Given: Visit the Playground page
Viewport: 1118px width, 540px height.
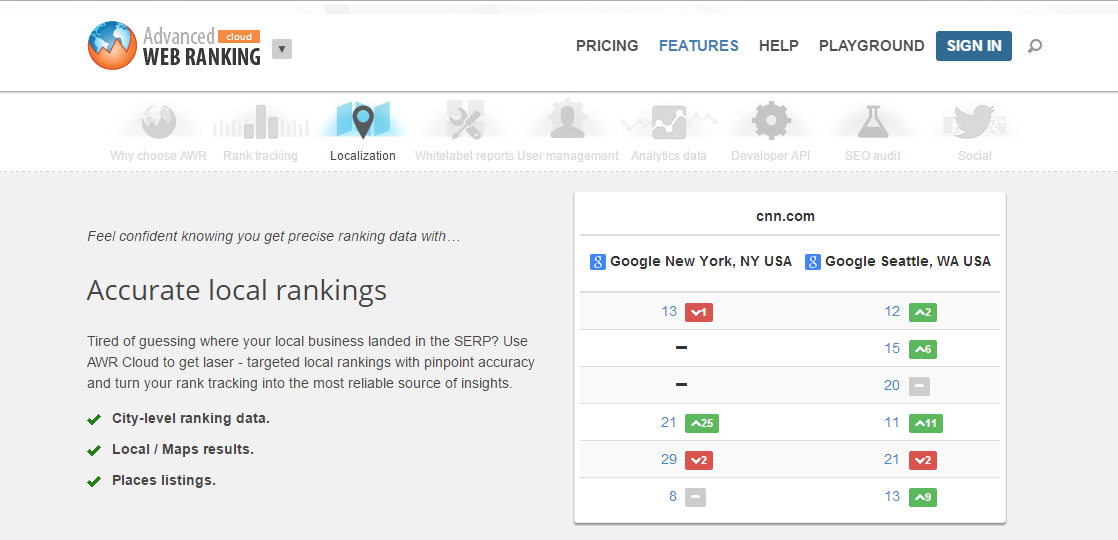Looking at the screenshot, I should (x=871, y=46).
